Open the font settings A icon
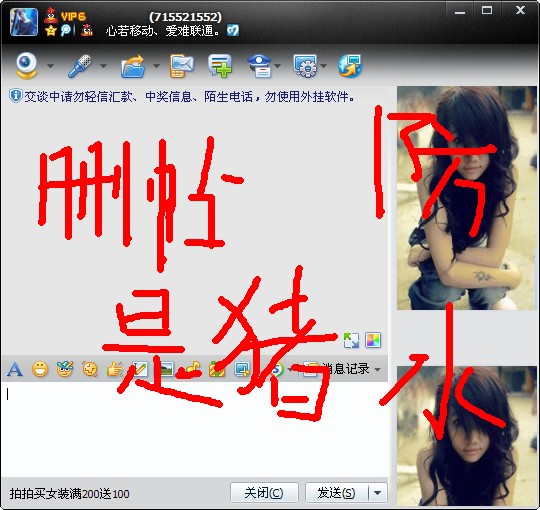 (15, 370)
